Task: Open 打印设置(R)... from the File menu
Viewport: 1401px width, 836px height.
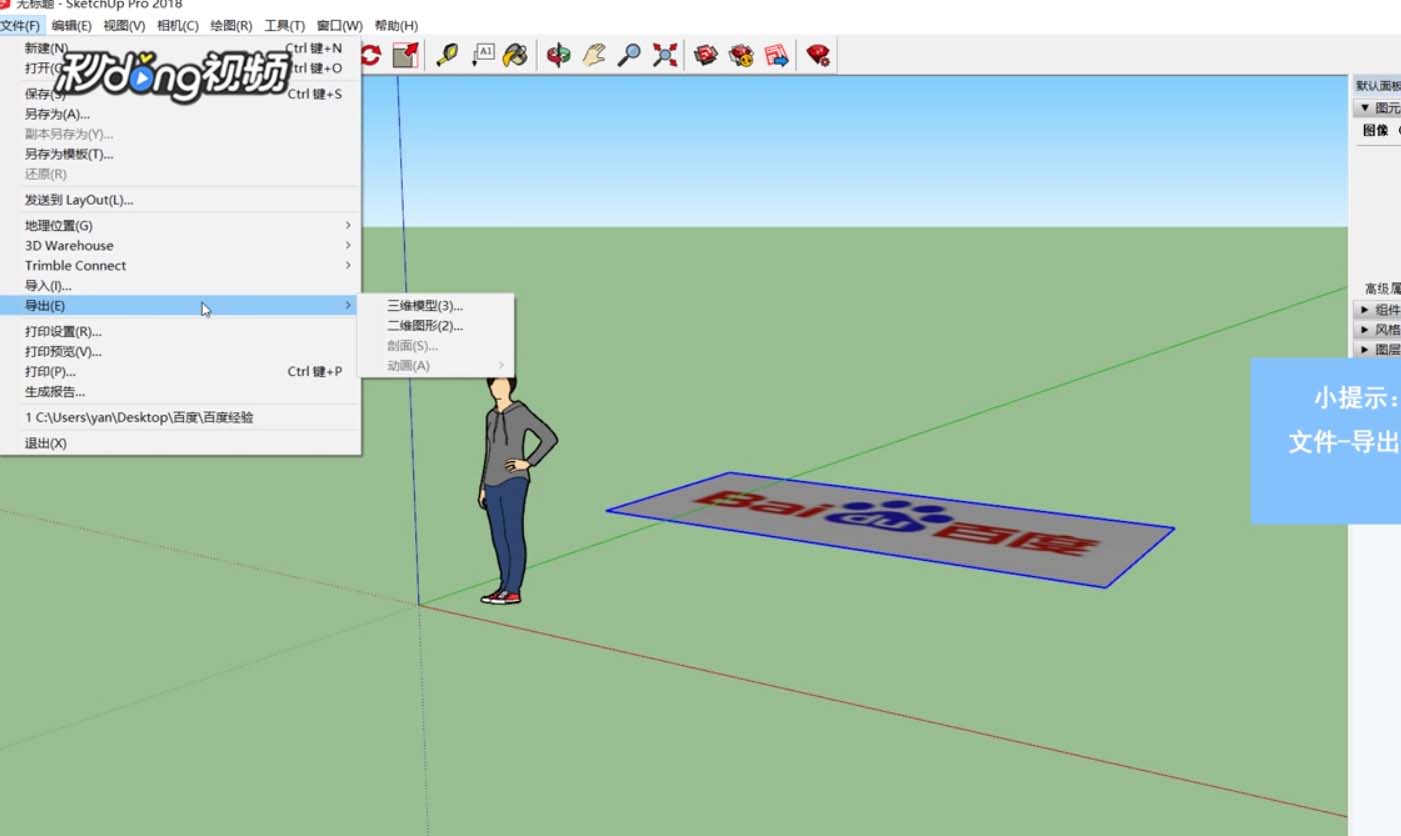Action: (x=181, y=332)
